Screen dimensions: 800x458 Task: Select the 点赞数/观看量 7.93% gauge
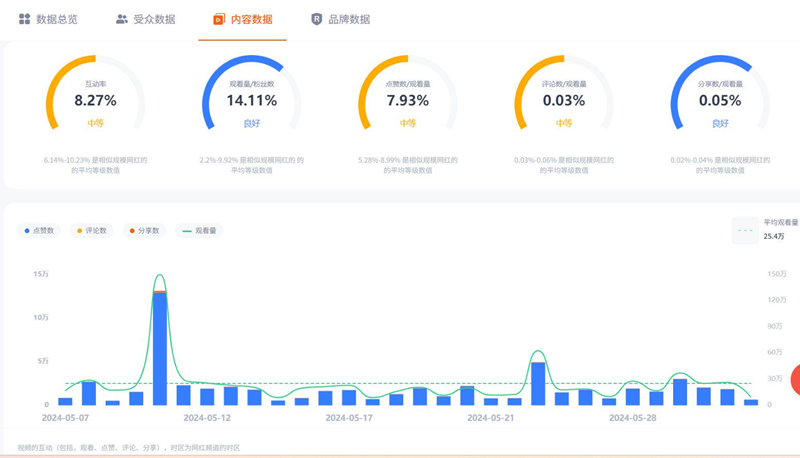pyautogui.click(x=407, y=98)
